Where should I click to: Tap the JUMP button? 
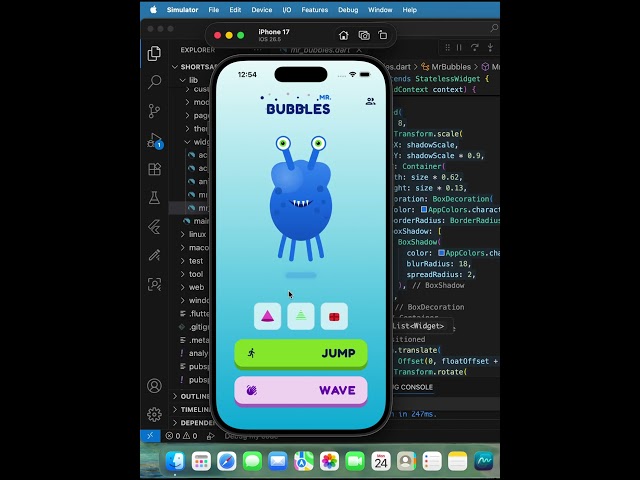(301, 353)
